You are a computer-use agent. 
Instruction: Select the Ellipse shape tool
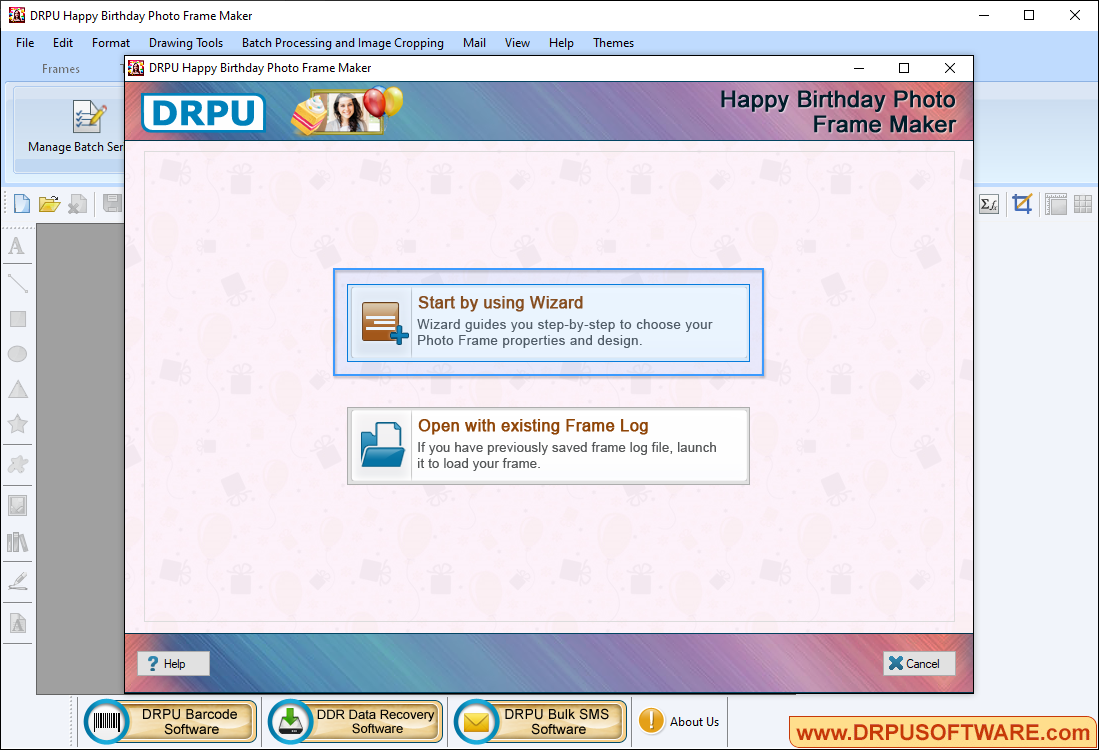16,354
